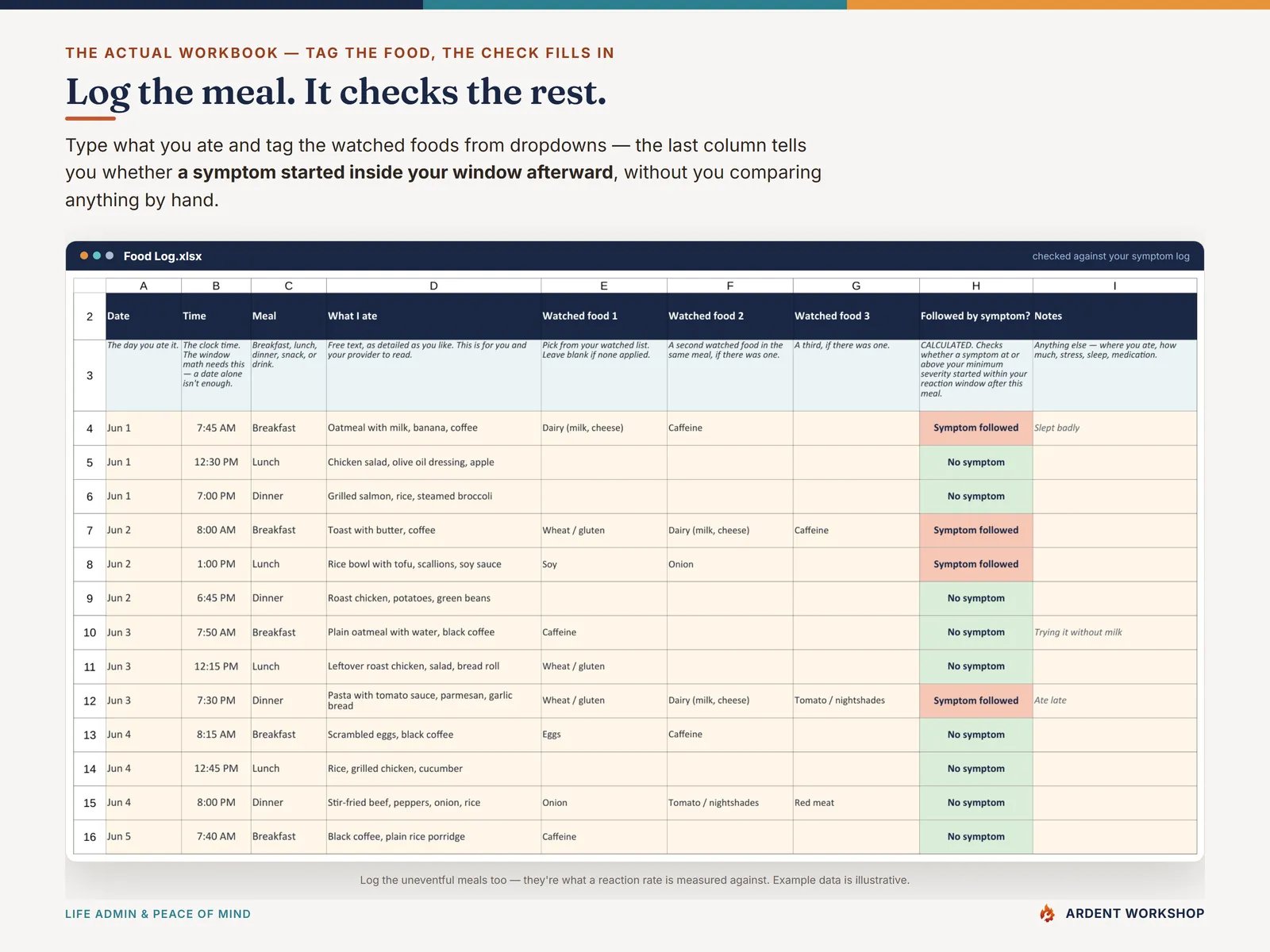The width and height of the screenshot is (1270, 952).
Task: Click 'Dinner' meal cell for Jun 4
Action: pyautogui.click(x=288, y=803)
